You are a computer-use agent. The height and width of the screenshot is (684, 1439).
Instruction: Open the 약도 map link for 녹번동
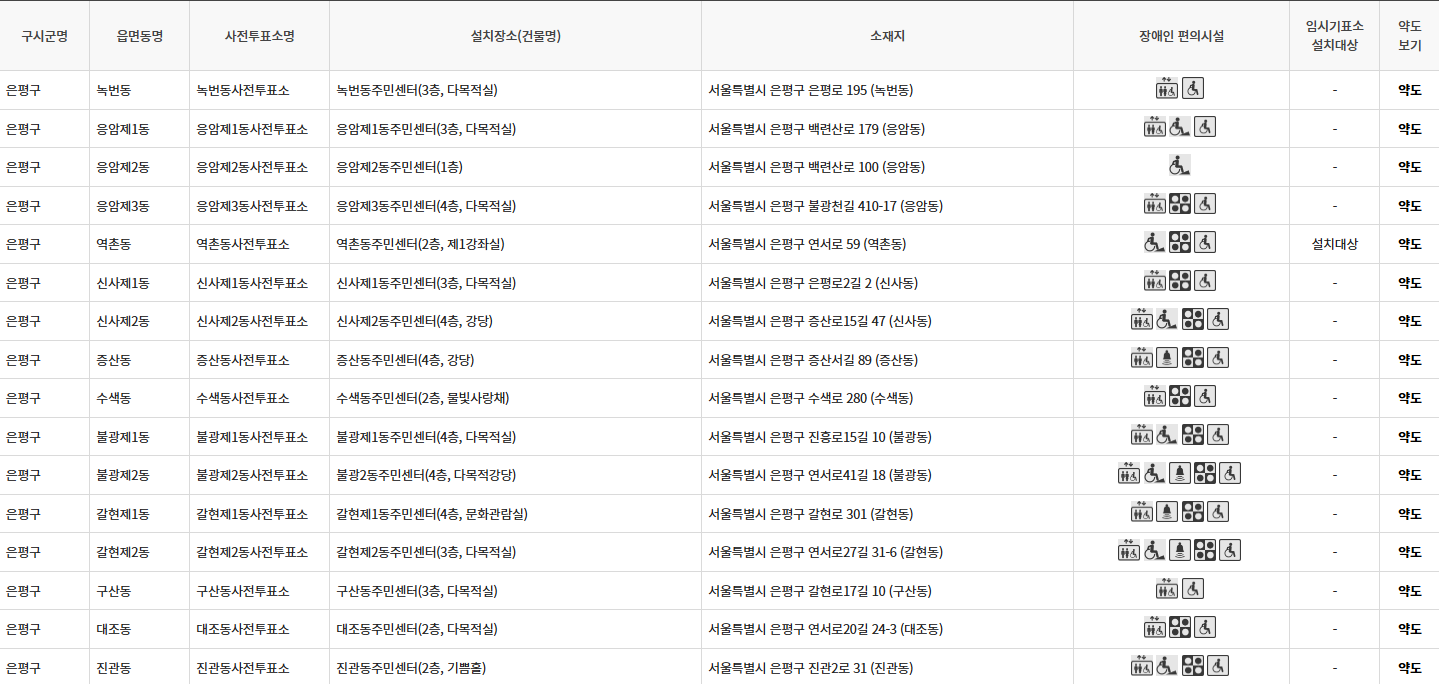1408,88
